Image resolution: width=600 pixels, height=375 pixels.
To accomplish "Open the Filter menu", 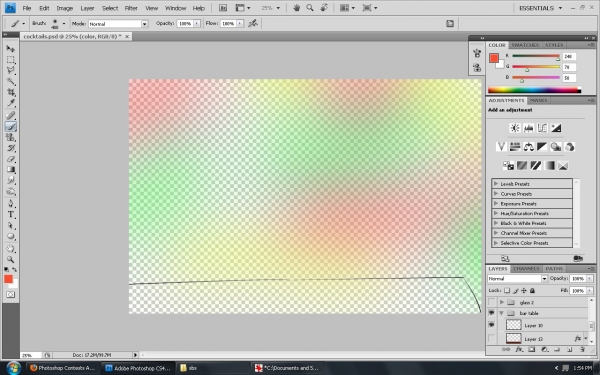I will (x=131, y=8).
